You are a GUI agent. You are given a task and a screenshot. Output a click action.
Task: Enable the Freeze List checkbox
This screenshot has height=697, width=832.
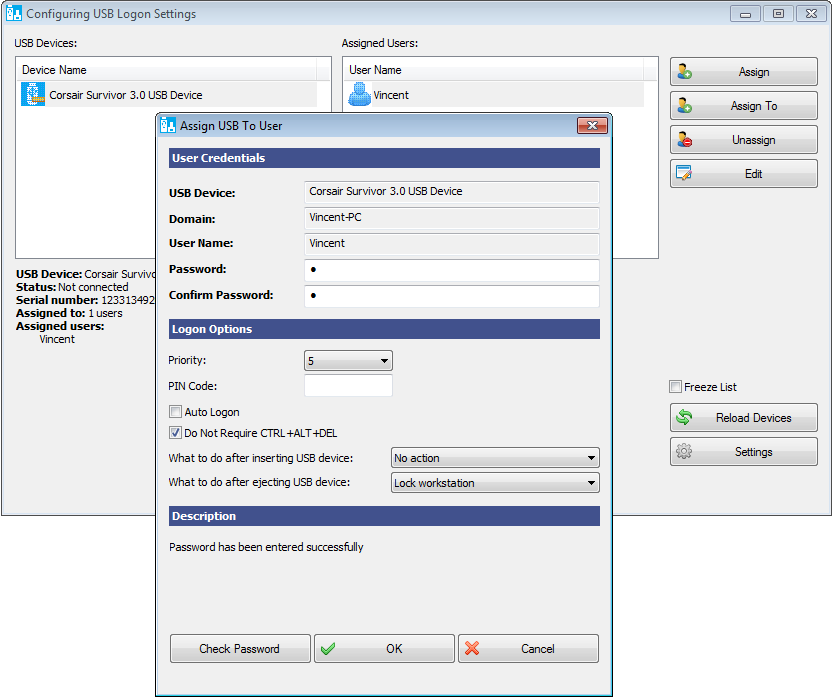tap(676, 387)
